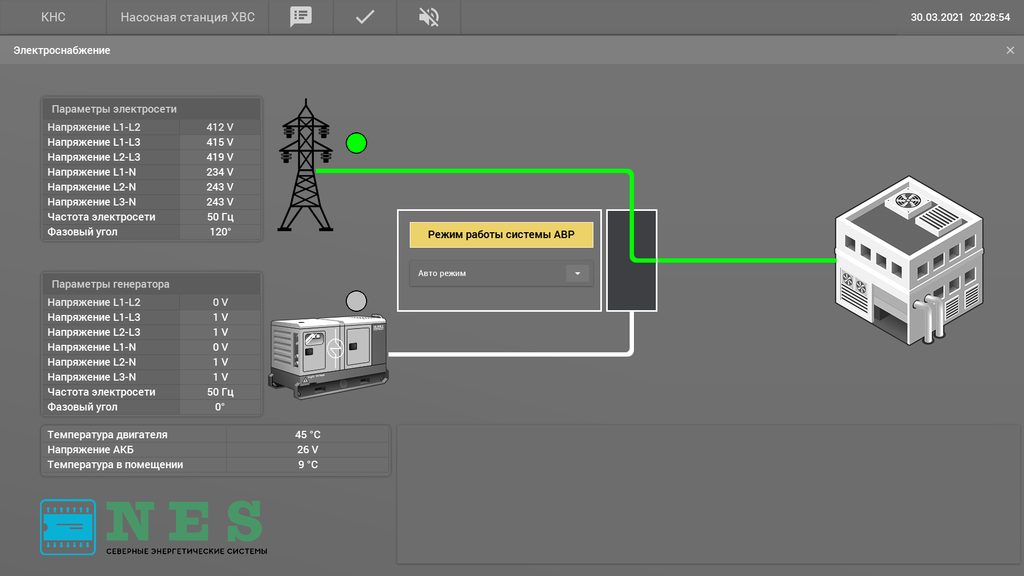
Task: Click the dark ABP transfer switch block
Action: click(631, 260)
